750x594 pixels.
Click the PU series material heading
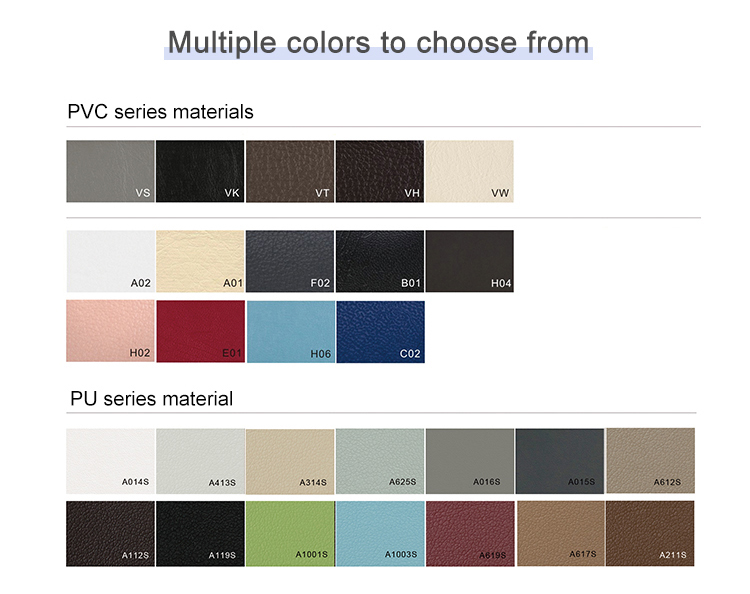(151, 399)
